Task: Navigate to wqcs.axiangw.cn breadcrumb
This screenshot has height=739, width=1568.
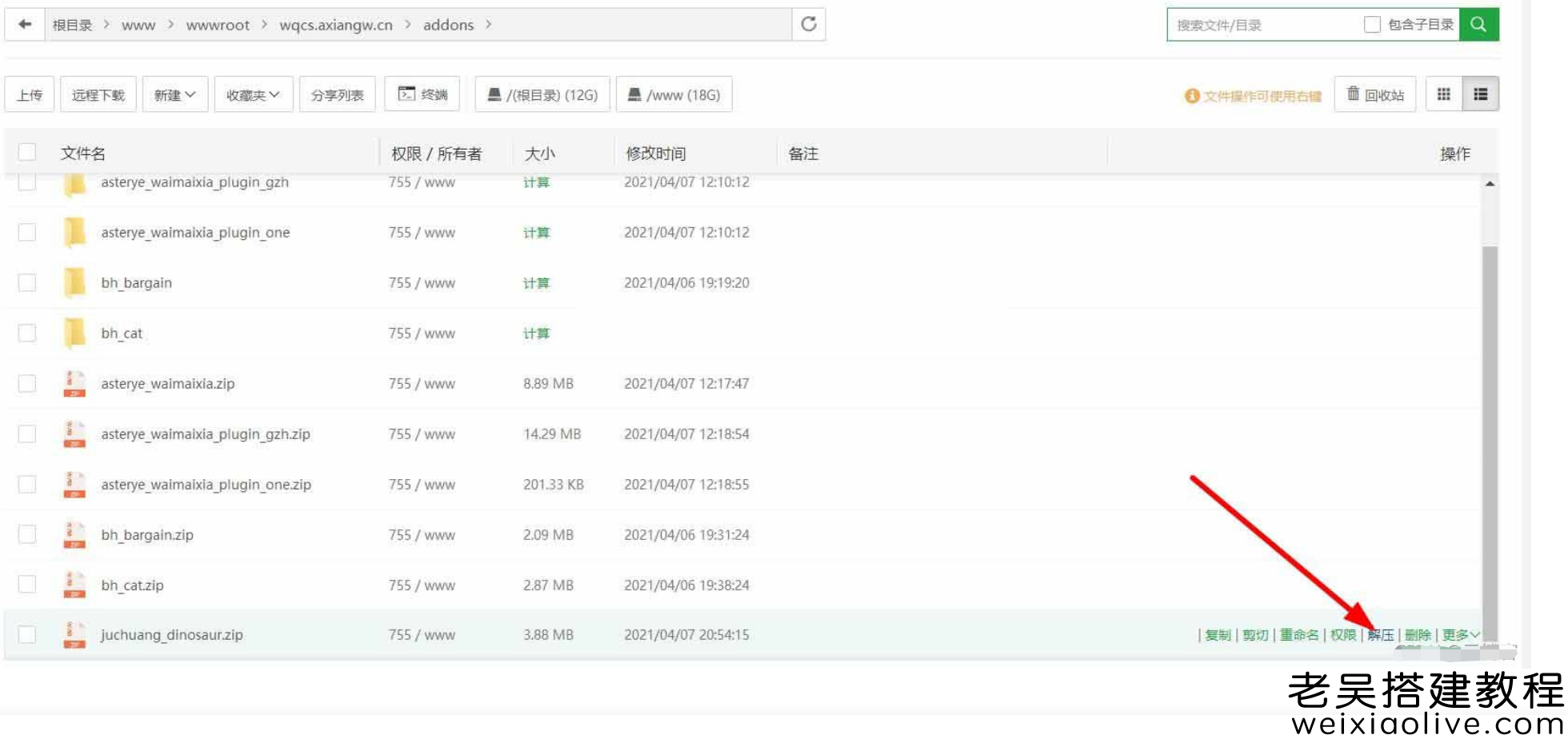Action: 336,26
